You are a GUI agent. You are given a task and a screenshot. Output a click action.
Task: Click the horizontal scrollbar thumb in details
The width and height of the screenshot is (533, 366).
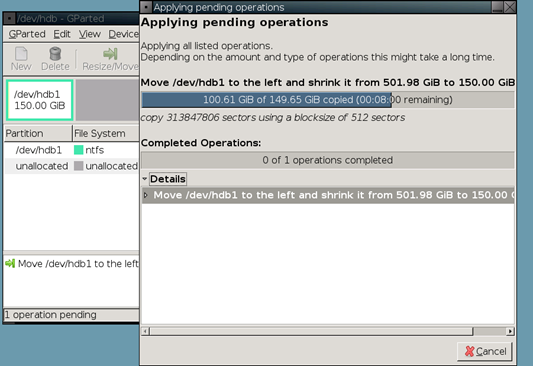[311, 331]
